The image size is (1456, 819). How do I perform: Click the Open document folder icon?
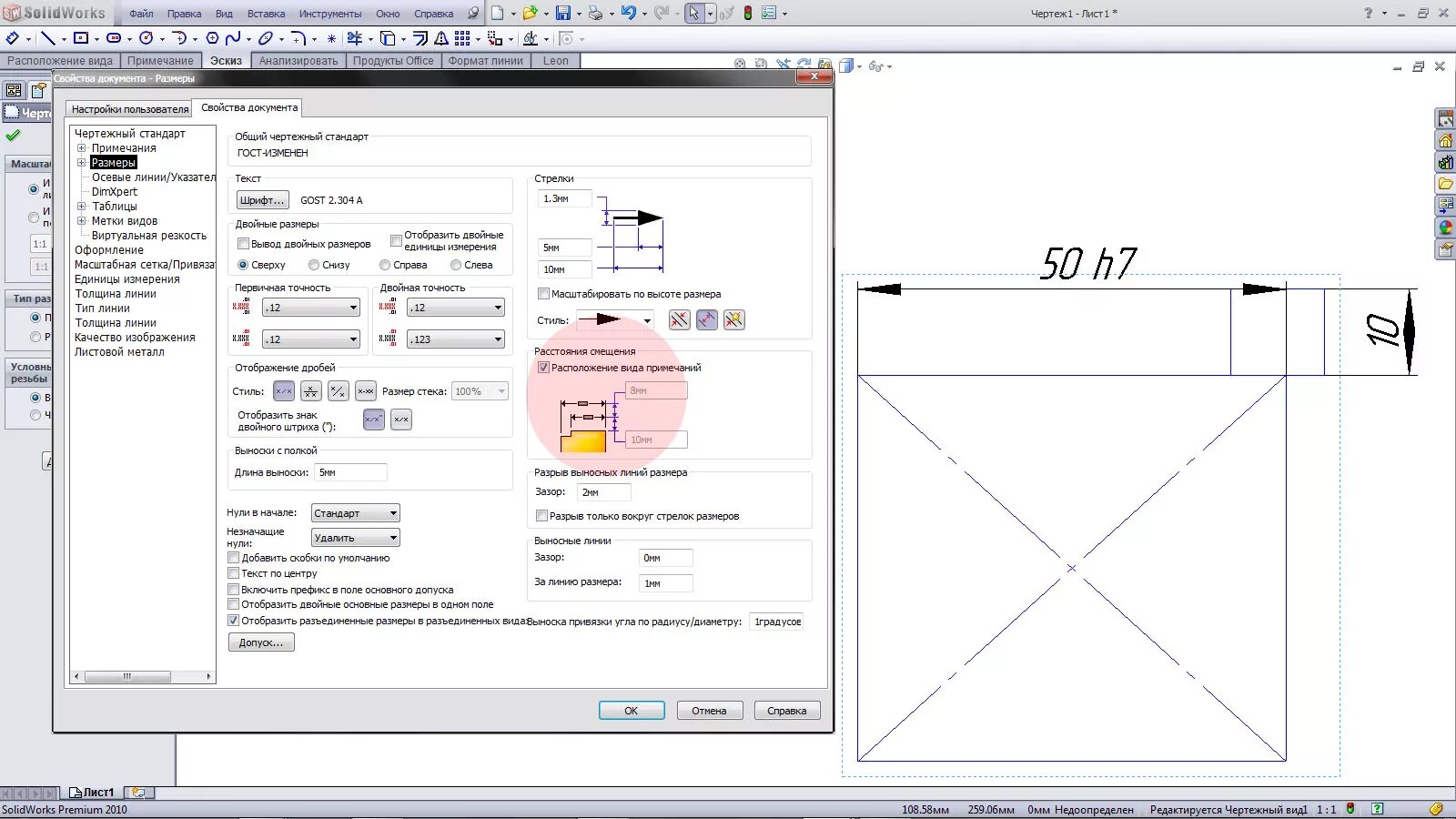pos(530,13)
